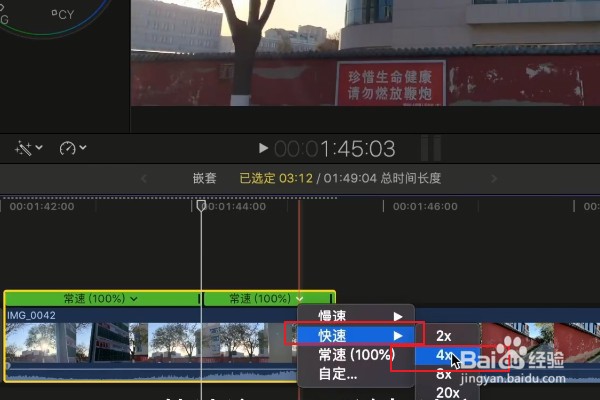600x400 pixels.
Task: Go back in timeline history arrow
Action: (144, 178)
